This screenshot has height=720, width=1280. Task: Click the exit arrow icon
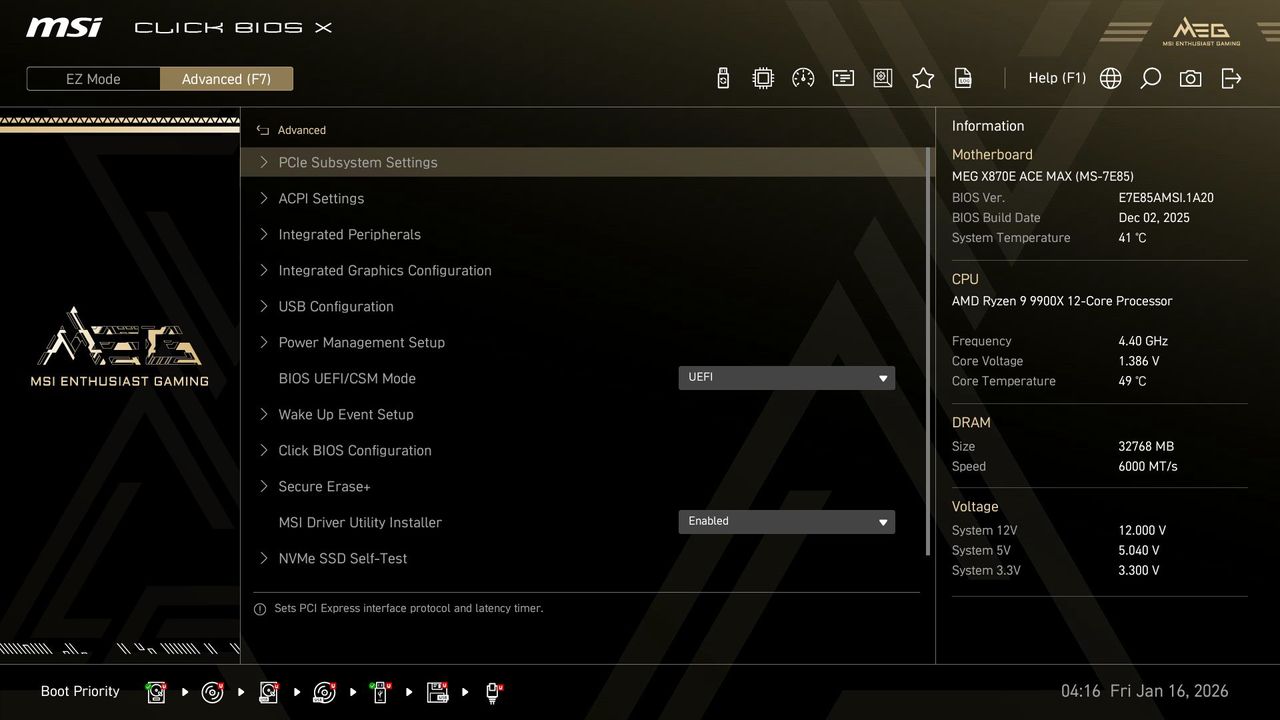[x=1231, y=78]
